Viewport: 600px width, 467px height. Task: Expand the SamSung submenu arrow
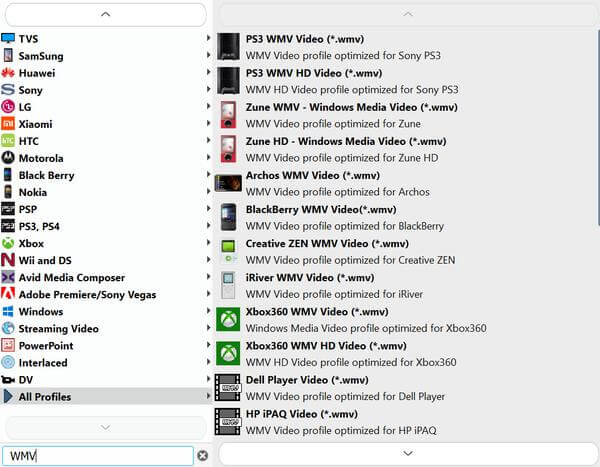point(209,55)
